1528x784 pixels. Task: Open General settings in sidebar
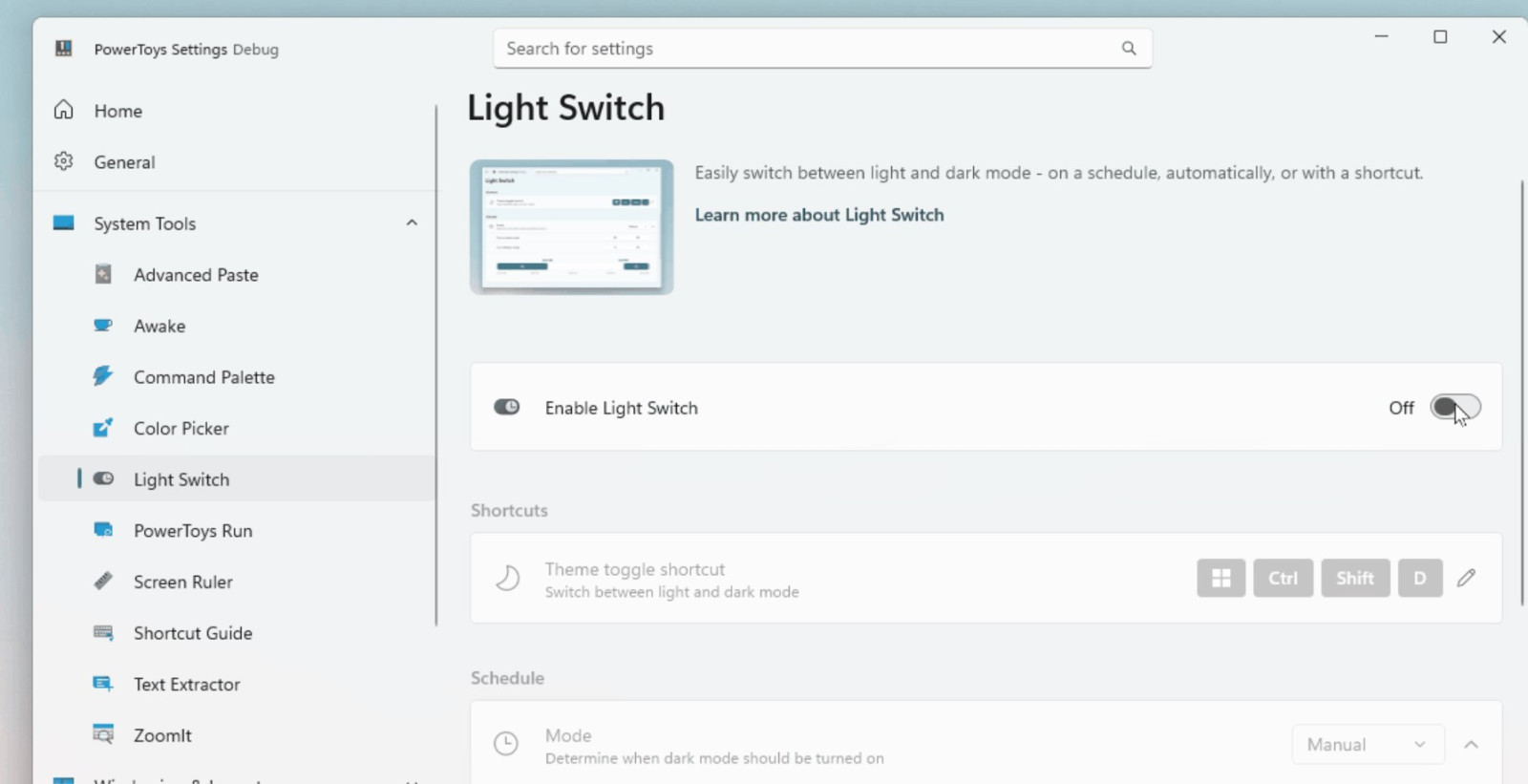[x=124, y=162]
